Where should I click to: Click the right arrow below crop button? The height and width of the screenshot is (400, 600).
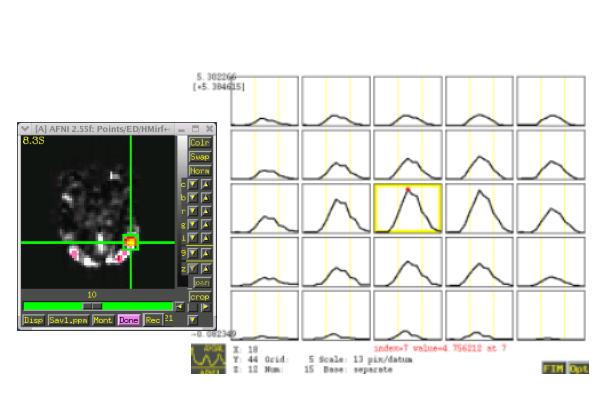[x=206, y=307]
